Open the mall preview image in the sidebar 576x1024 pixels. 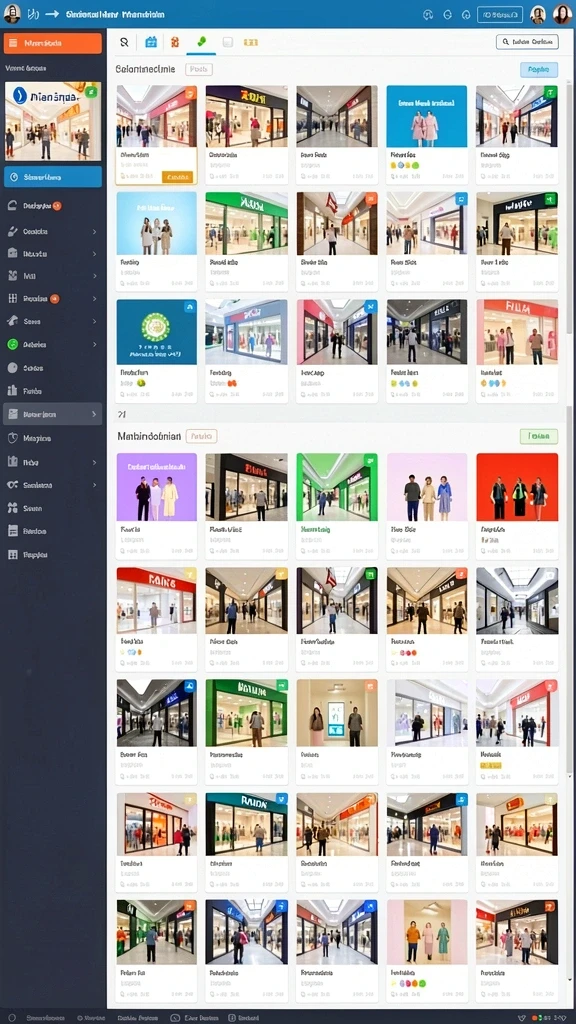click(53, 121)
